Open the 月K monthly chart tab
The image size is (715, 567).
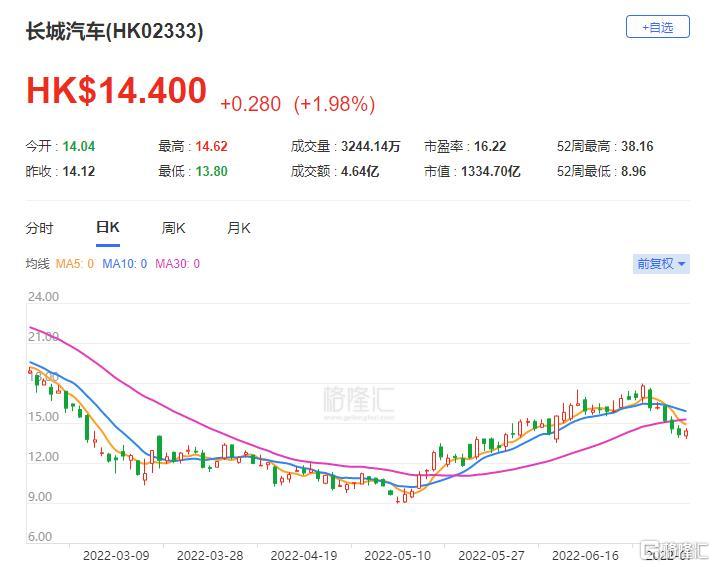[x=239, y=228]
